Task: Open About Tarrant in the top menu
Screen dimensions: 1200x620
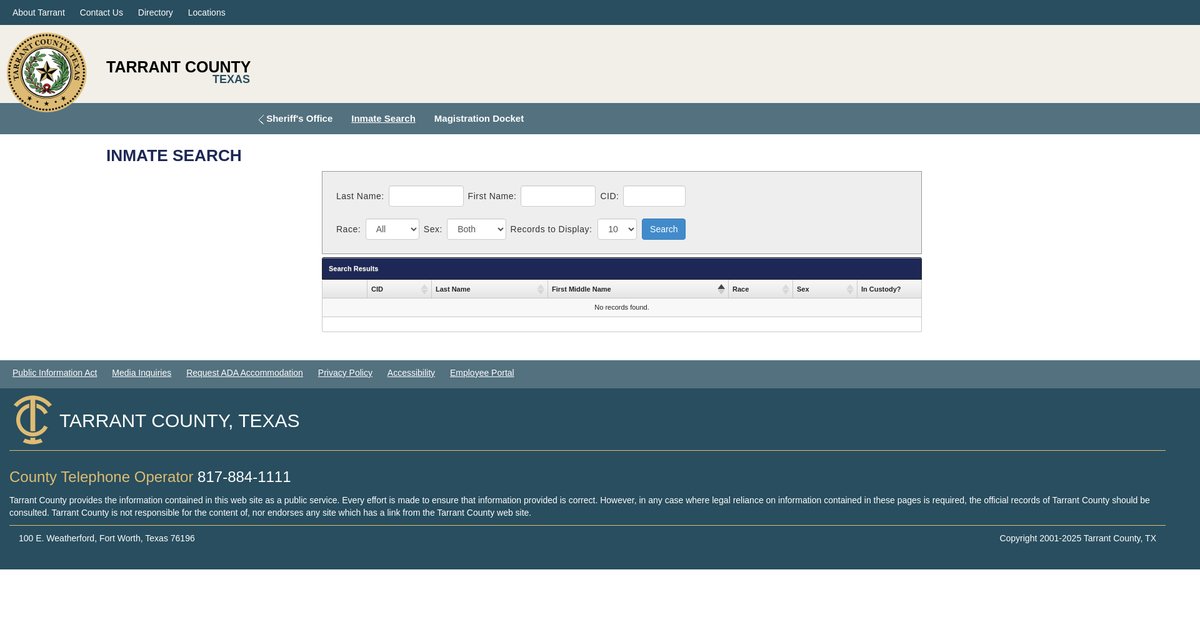Action: pyautogui.click(x=39, y=13)
